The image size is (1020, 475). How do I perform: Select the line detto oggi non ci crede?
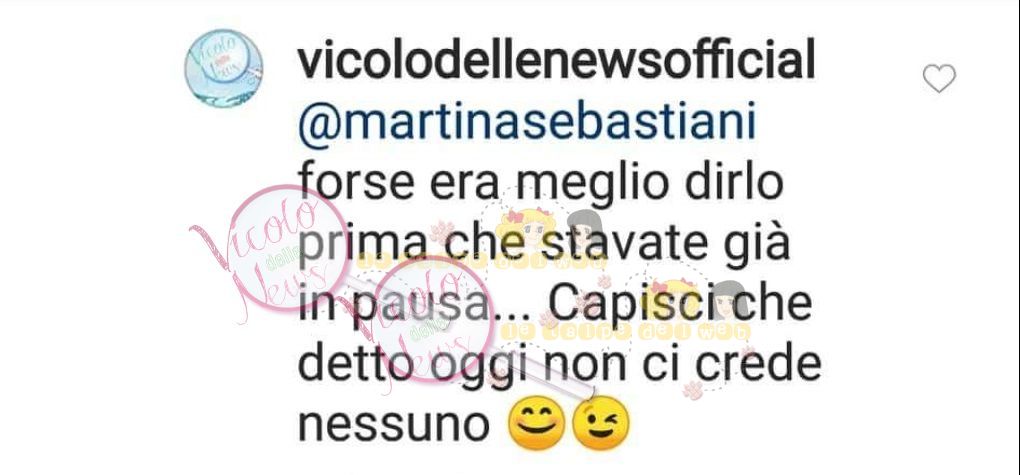[x=559, y=366]
